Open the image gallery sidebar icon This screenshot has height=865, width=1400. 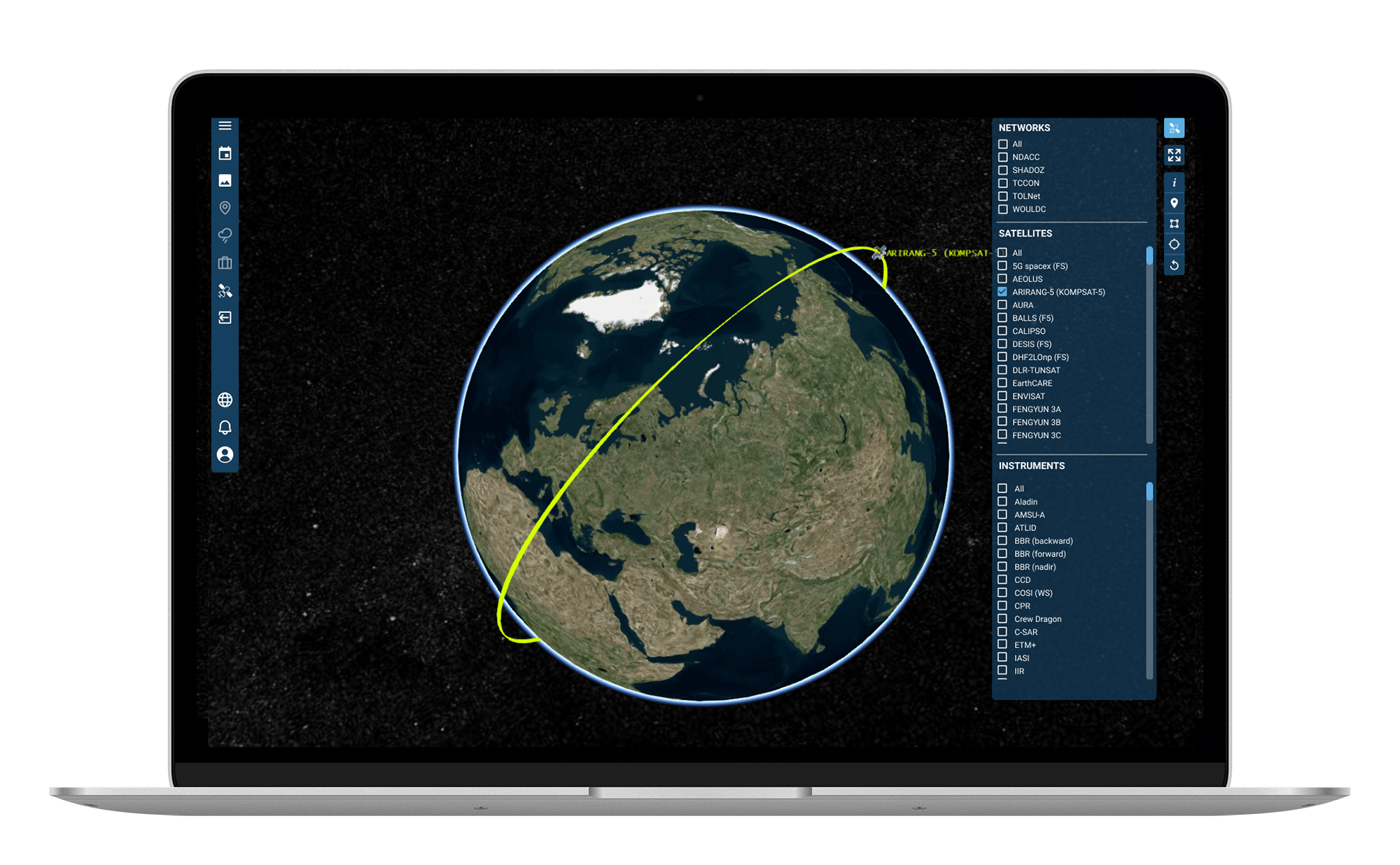pyautogui.click(x=225, y=181)
